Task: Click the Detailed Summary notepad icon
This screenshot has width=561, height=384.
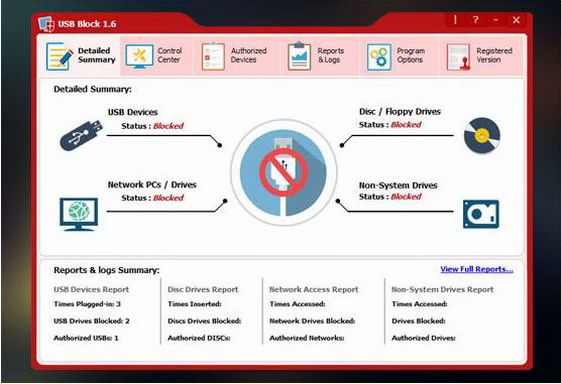Action: coord(59,56)
